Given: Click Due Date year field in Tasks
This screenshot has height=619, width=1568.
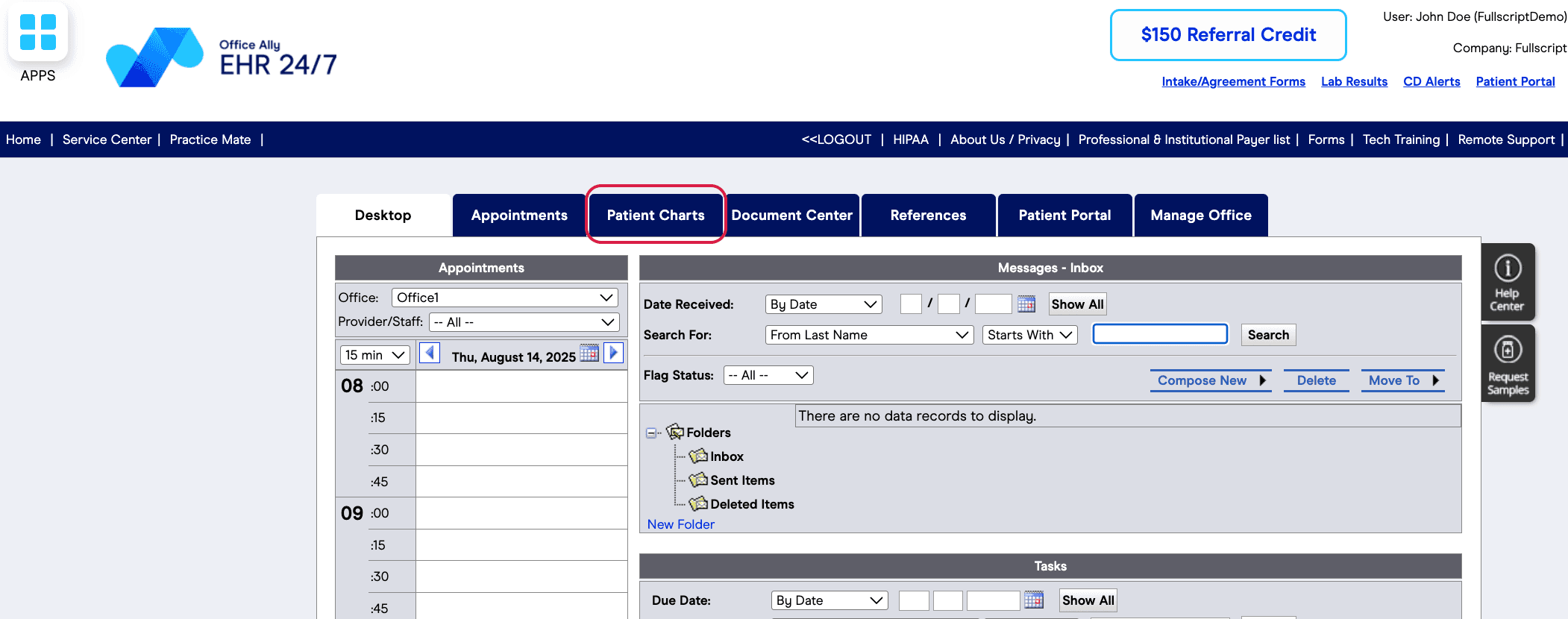Looking at the screenshot, I should 994,600.
